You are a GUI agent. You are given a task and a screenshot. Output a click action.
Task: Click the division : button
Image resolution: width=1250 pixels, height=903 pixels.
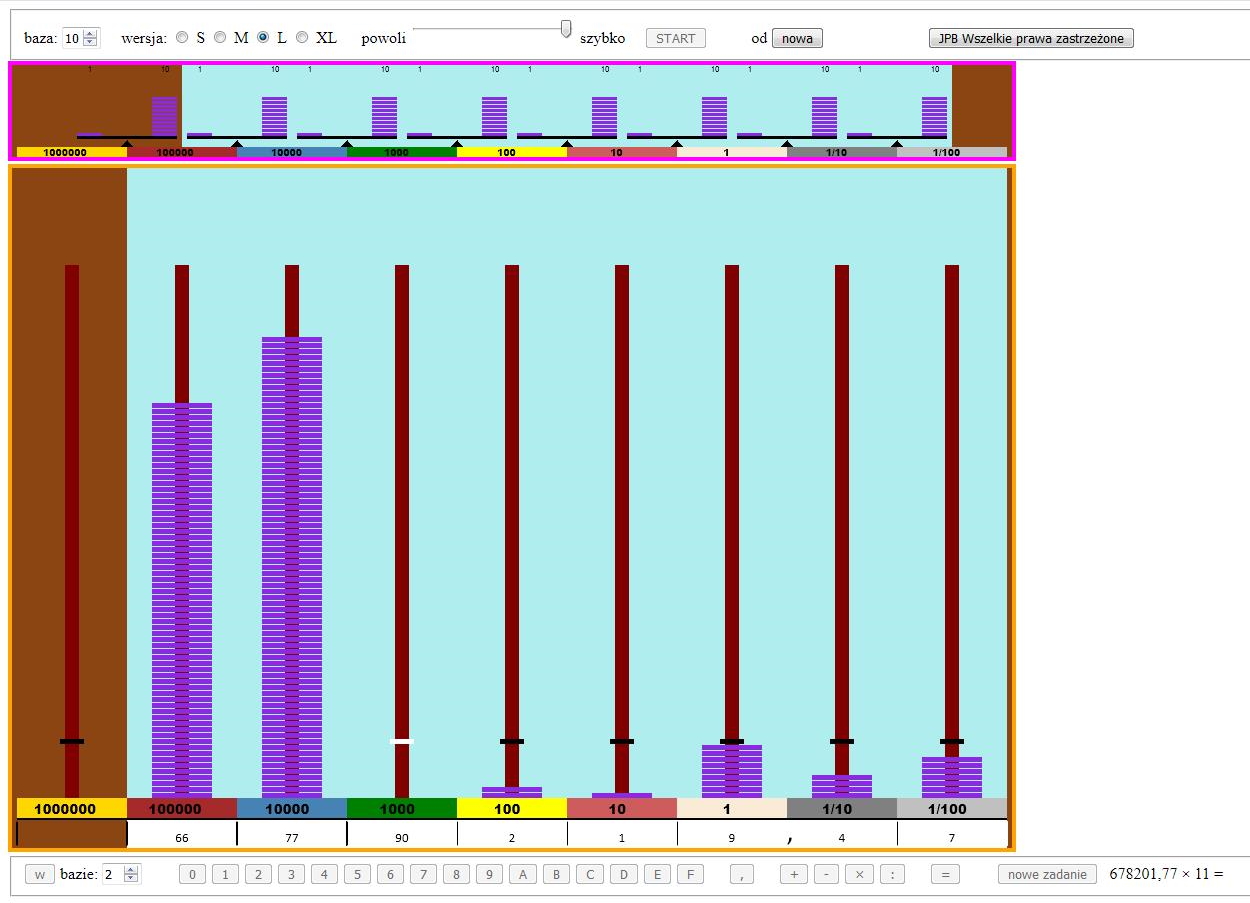[x=892, y=874]
